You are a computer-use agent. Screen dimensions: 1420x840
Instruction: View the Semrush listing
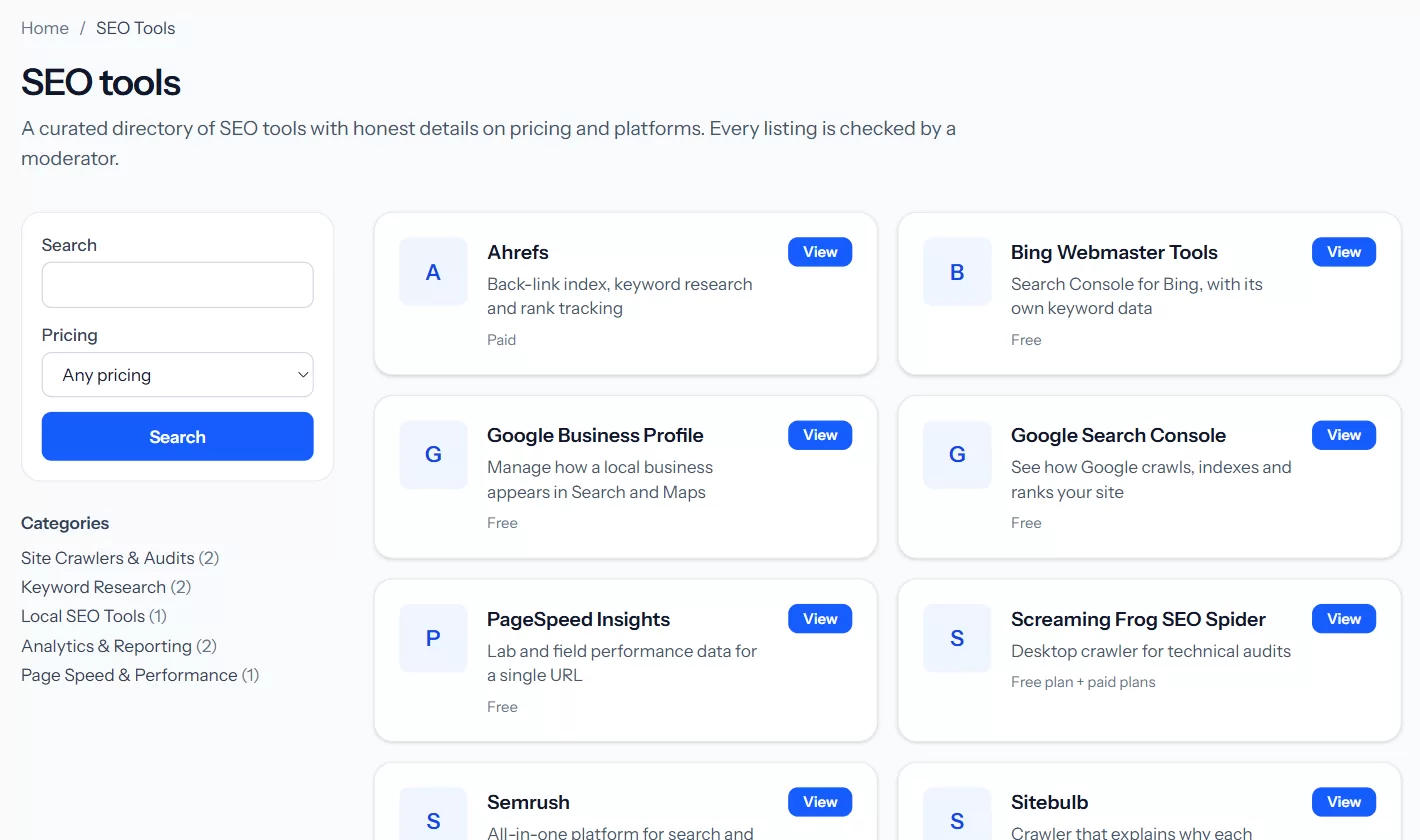(x=820, y=802)
